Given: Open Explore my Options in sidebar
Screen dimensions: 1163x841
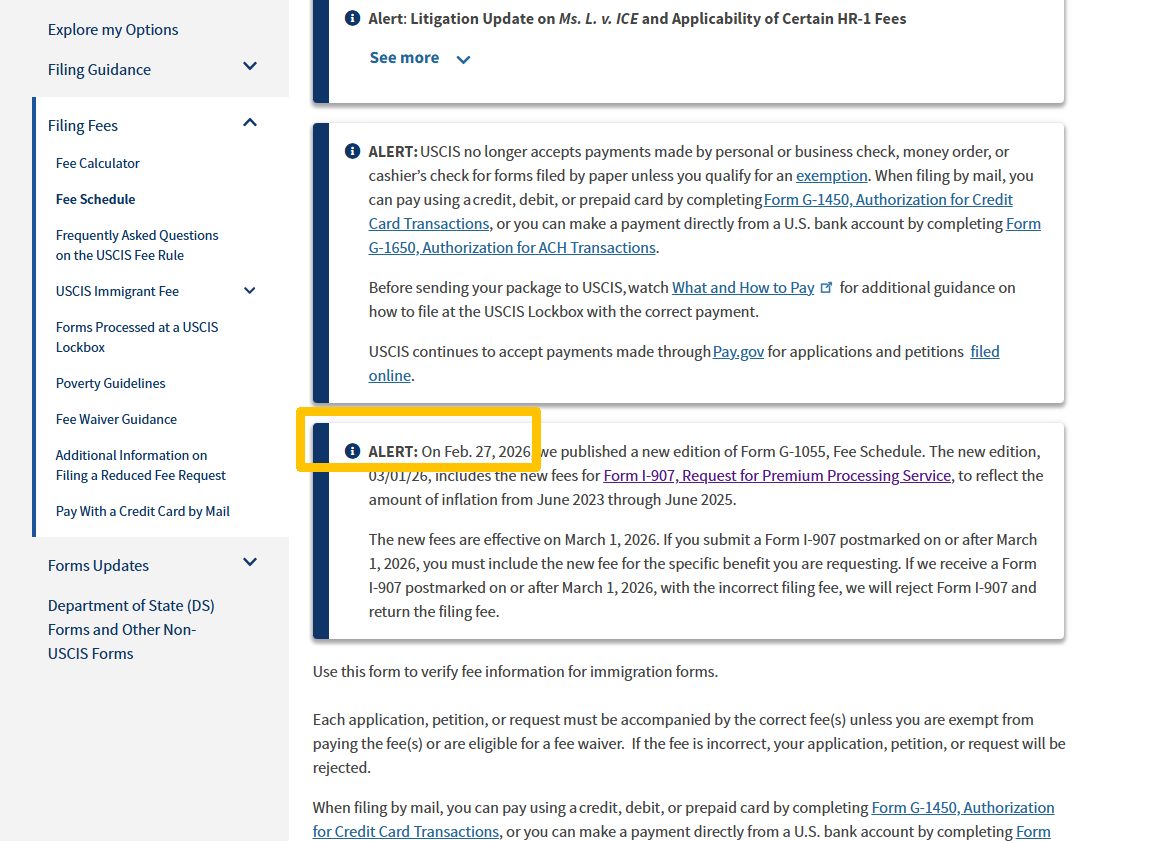Looking at the screenshot, I should [113, 30].
